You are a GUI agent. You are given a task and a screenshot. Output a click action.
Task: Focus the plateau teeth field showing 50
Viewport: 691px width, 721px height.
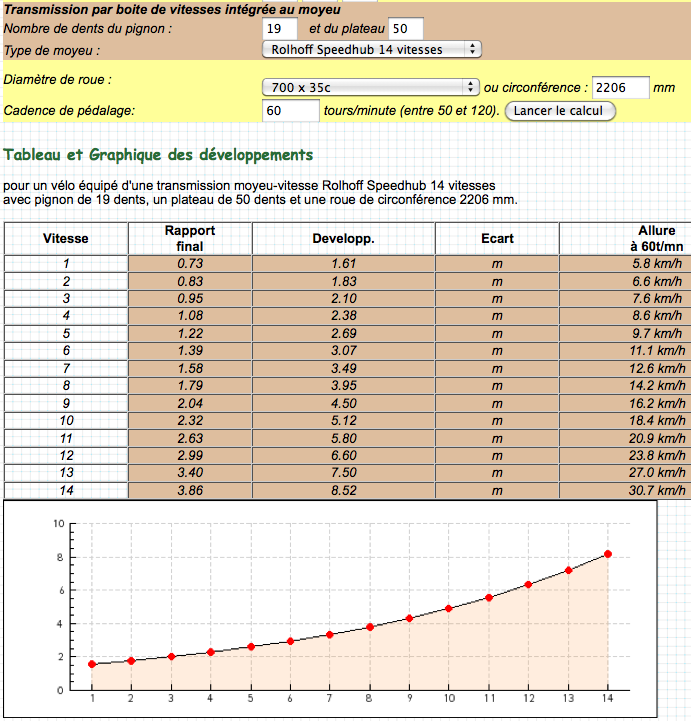tap(405, 29)
